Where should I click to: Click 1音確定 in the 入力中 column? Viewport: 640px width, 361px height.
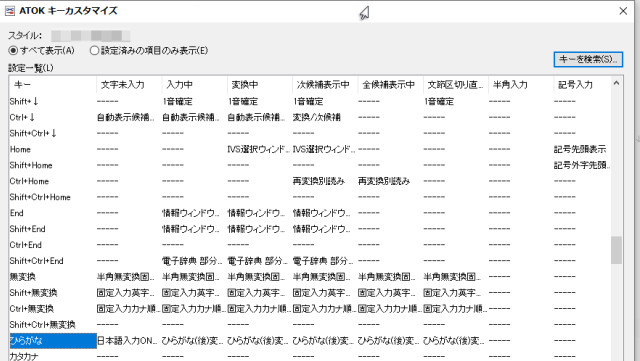point(178,101)
